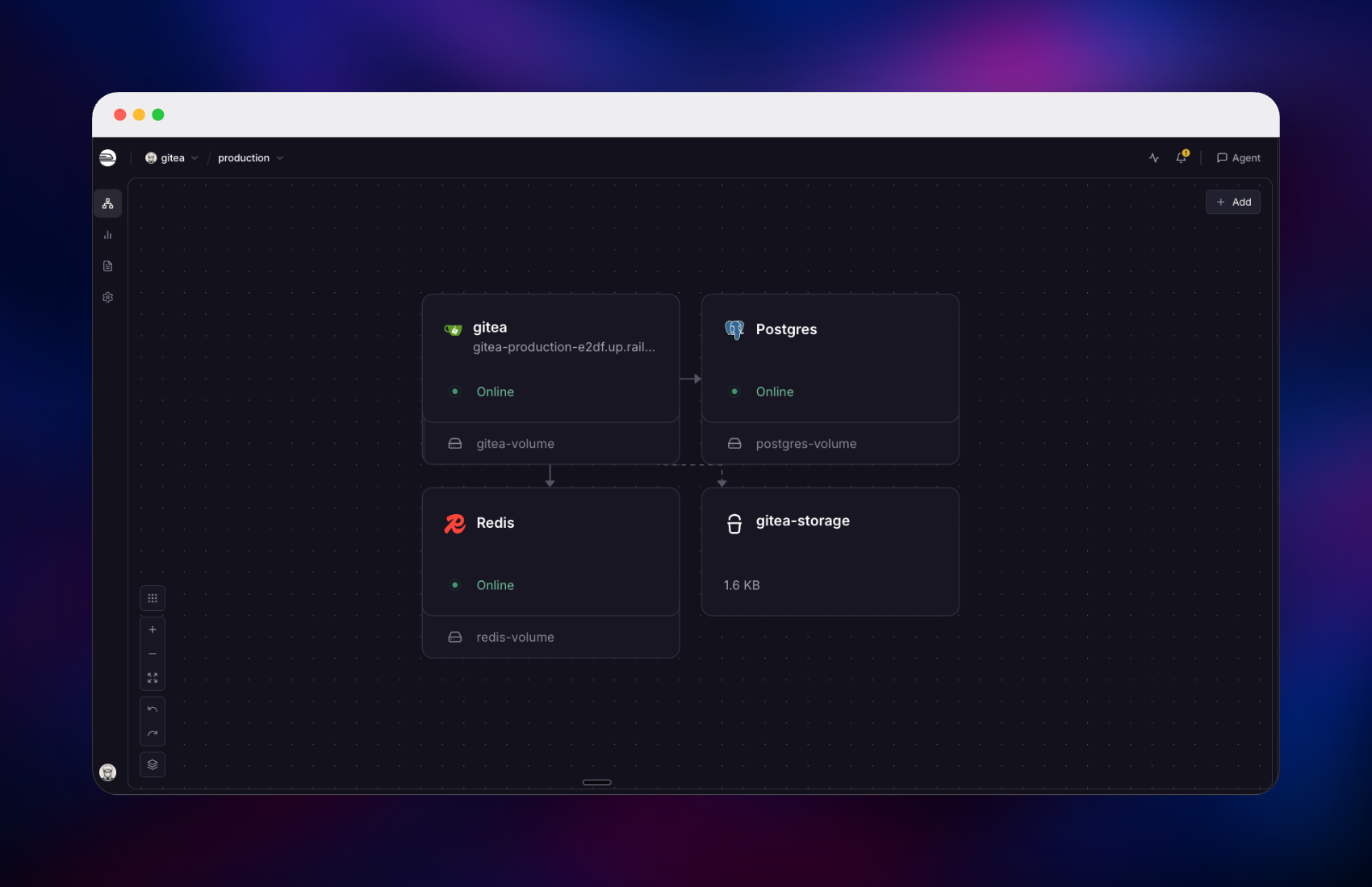Open project Settings gear in sidebar
Screen dimensions: 1372x887
click(x=107, y=297)
